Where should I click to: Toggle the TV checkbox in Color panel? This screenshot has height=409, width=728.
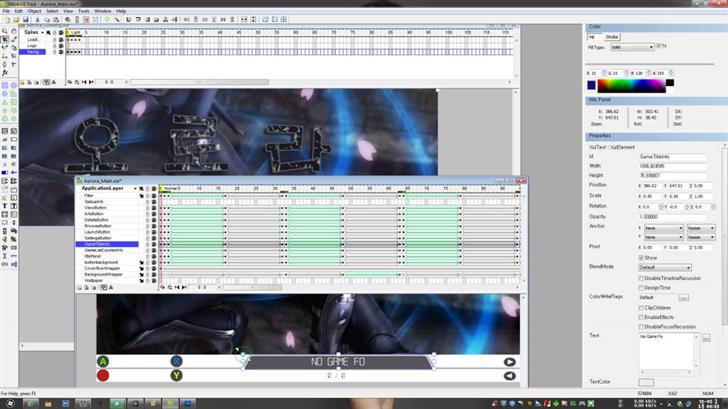[x=659, y=46]
